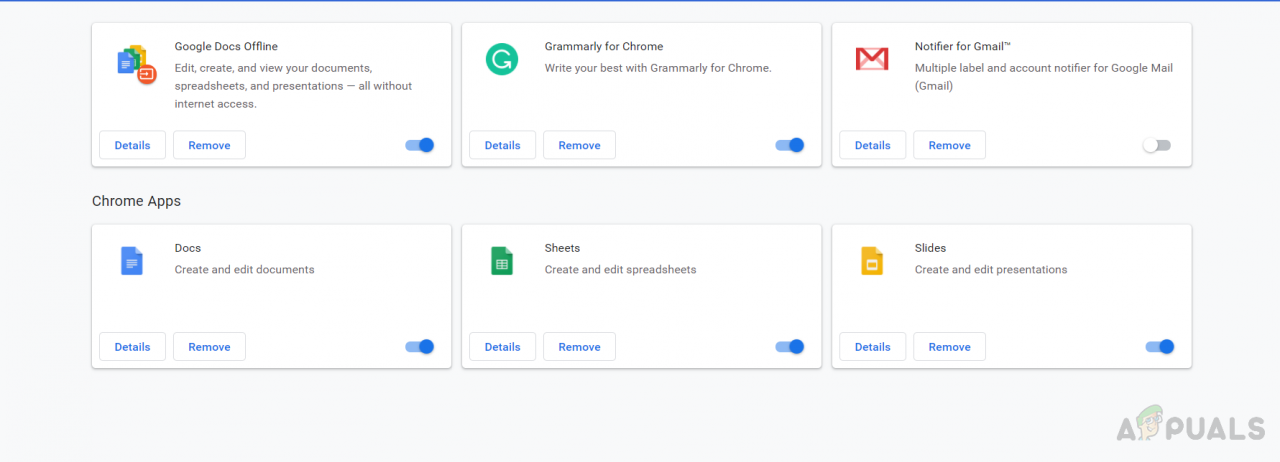Turn off the Slides app toggle

1159,347
